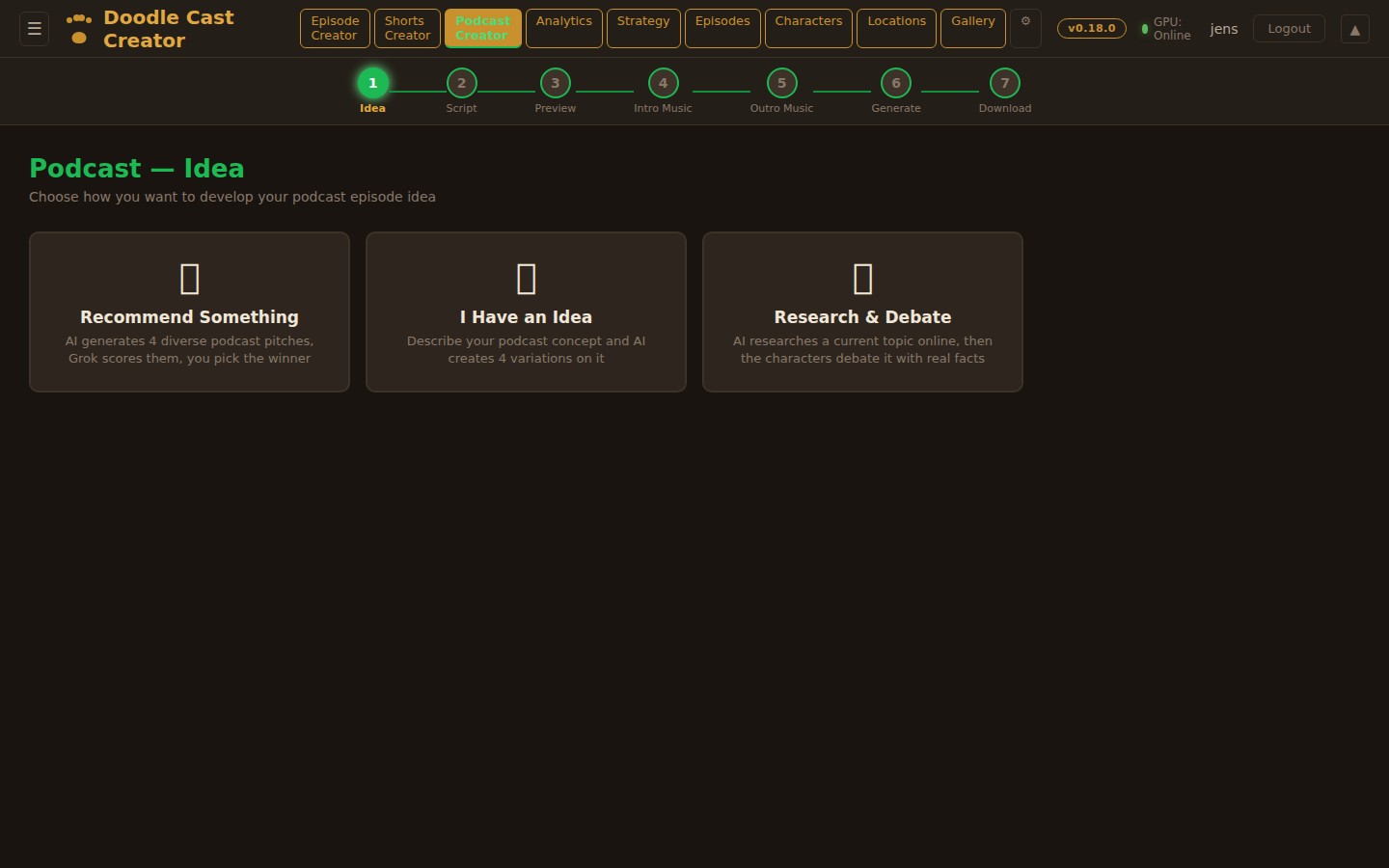Click the I Have an Idea icon
Image resolution: width=1389 pixels, height=868 pixels.
[526, 279]
